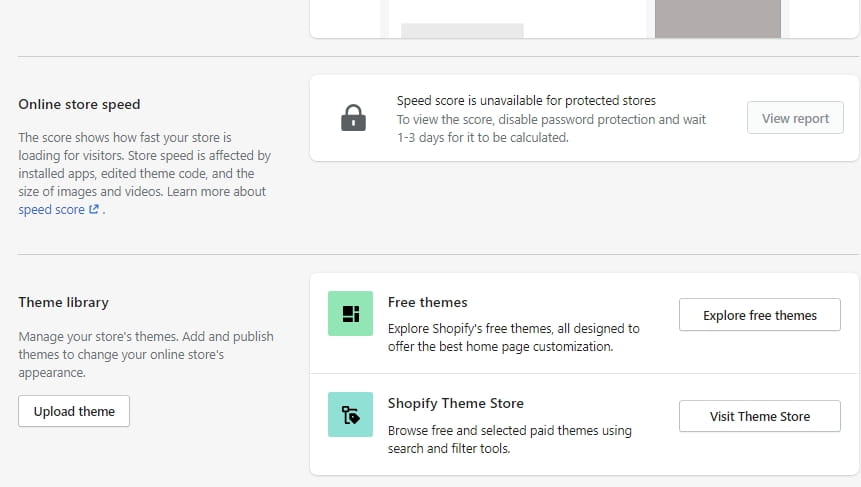Image resolution: width=861 pixels, height=487 pixels.
Task: Click the teal Shopify Theme Store icon
Action: pyautogui.click(x=350, y=415)
